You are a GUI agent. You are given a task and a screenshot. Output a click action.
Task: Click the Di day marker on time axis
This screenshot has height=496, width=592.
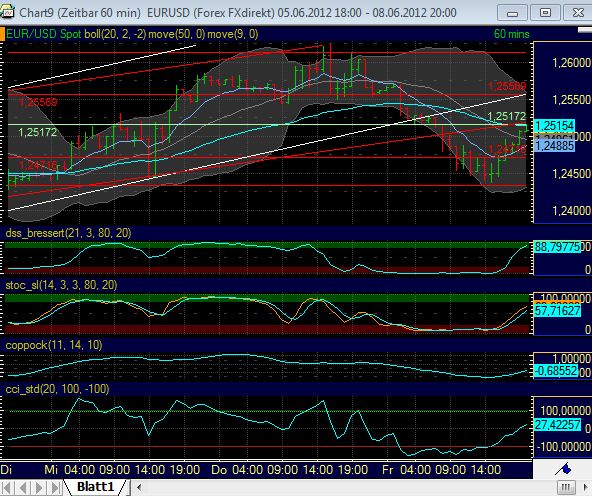click(x=6, y=470)
